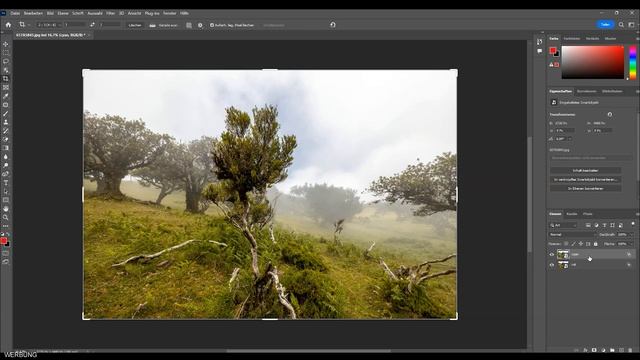Screen dimensions: 640x360
Task: Switch to the Farbfelder tab
Action: coord(572,39)
